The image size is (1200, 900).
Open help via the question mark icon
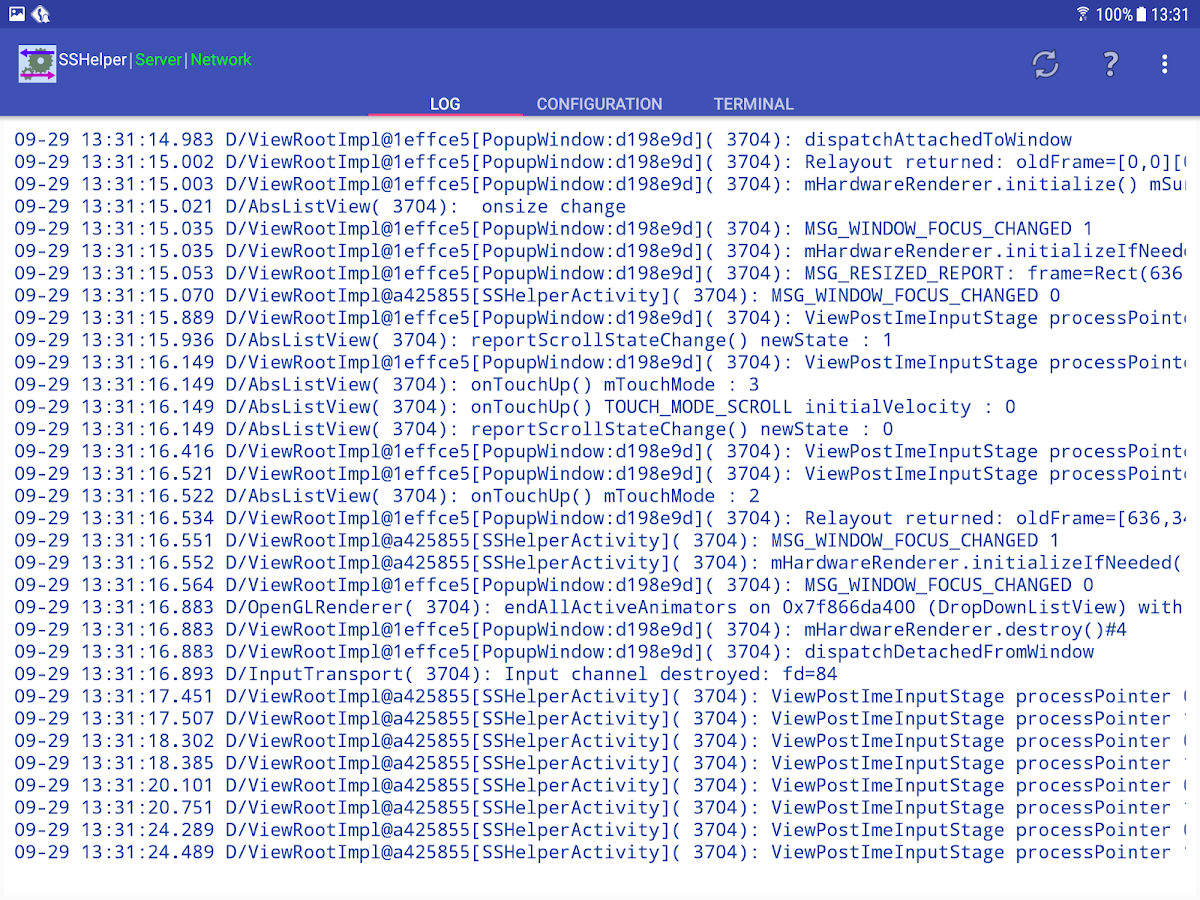coord(1110,64)
